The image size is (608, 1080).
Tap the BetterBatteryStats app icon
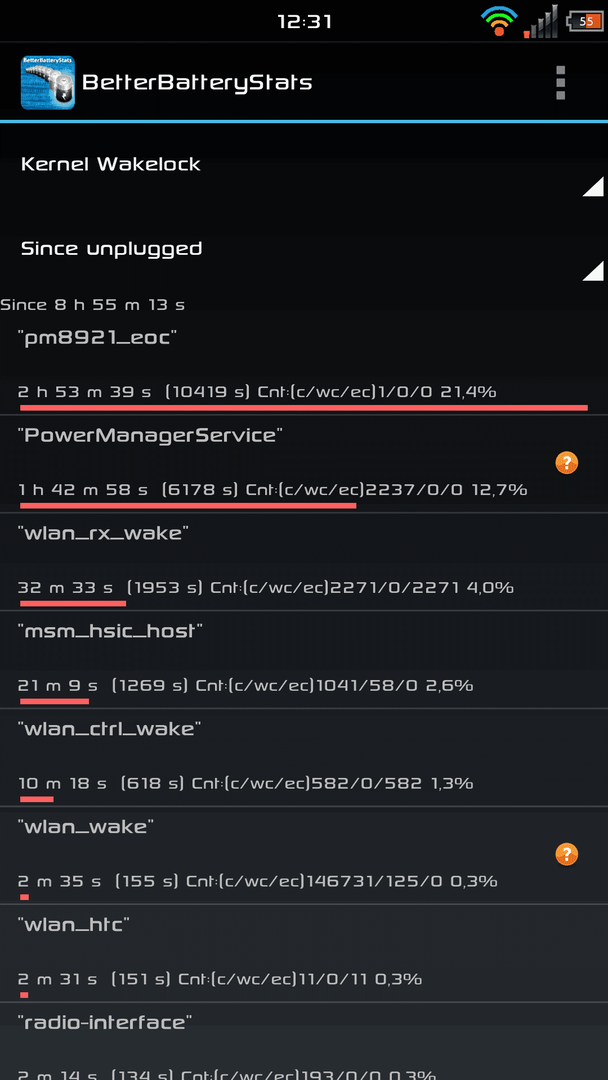[x=48, y=83]
